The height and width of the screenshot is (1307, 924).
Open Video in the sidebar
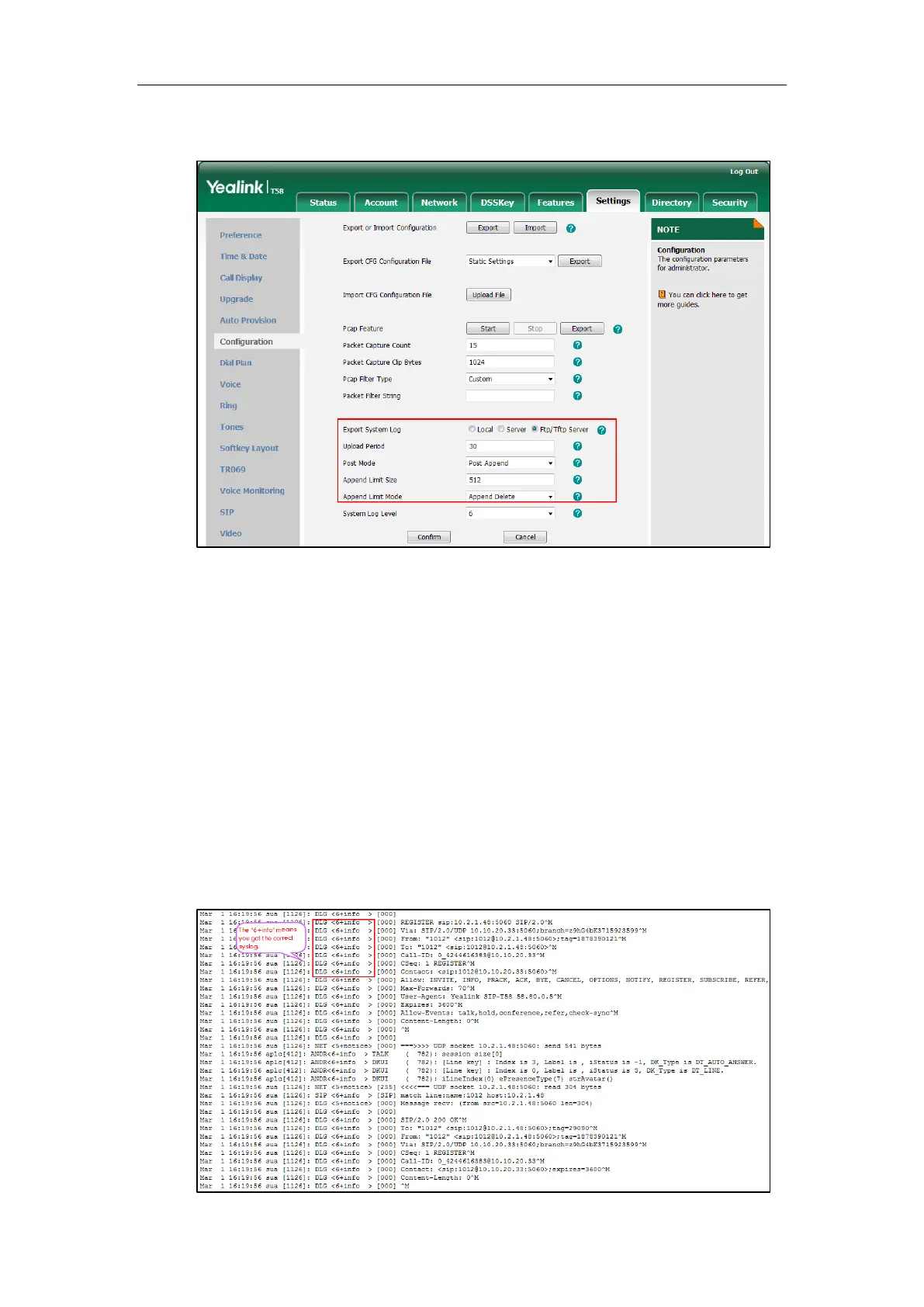point(230,534)
